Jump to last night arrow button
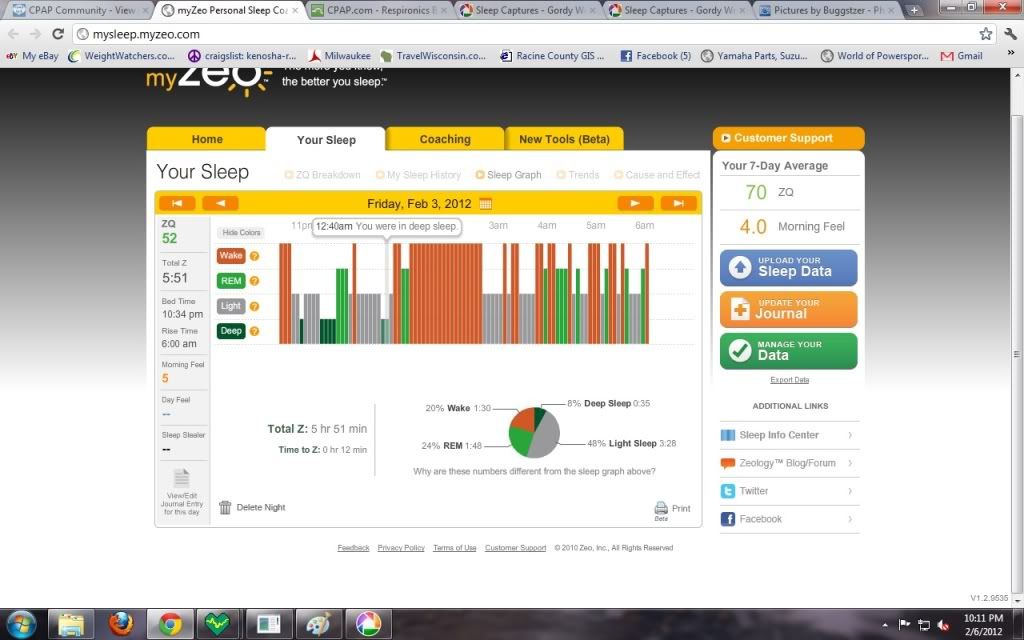Image resolution: width=1024 pixels, height=640 pixels. pyautogui.click(x=679, y=203)
